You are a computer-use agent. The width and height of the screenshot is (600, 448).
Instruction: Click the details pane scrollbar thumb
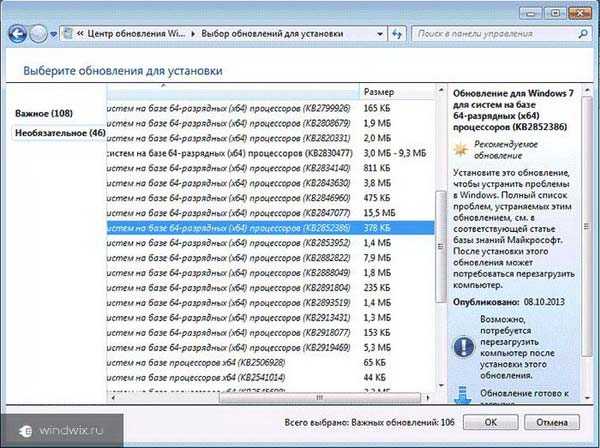[587, 226]
